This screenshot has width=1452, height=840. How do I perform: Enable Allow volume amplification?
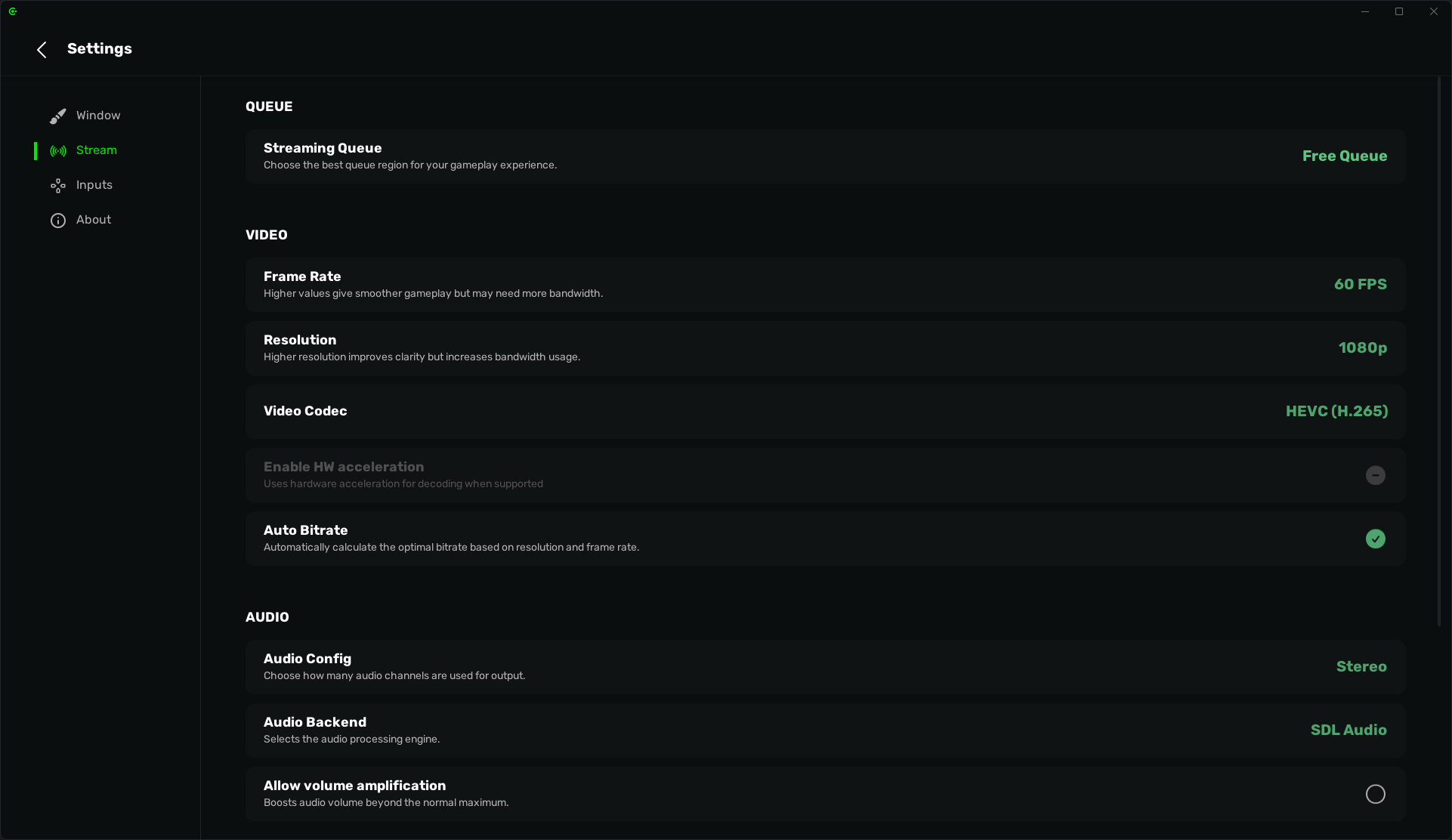tap(1375, 794)
